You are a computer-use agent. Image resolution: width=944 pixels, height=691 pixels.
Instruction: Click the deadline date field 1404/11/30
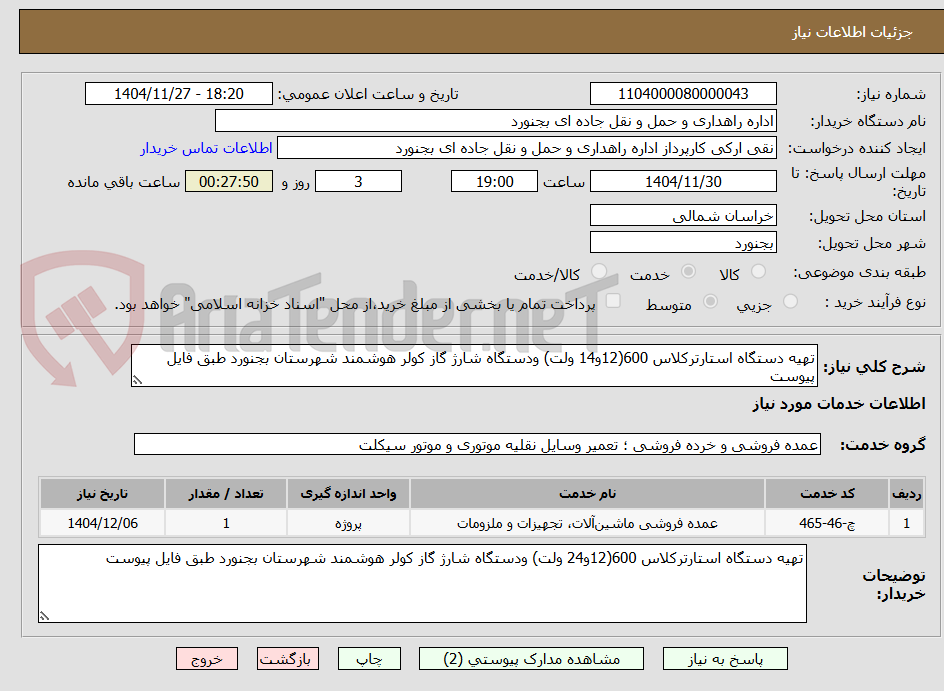tap(683, 181)
